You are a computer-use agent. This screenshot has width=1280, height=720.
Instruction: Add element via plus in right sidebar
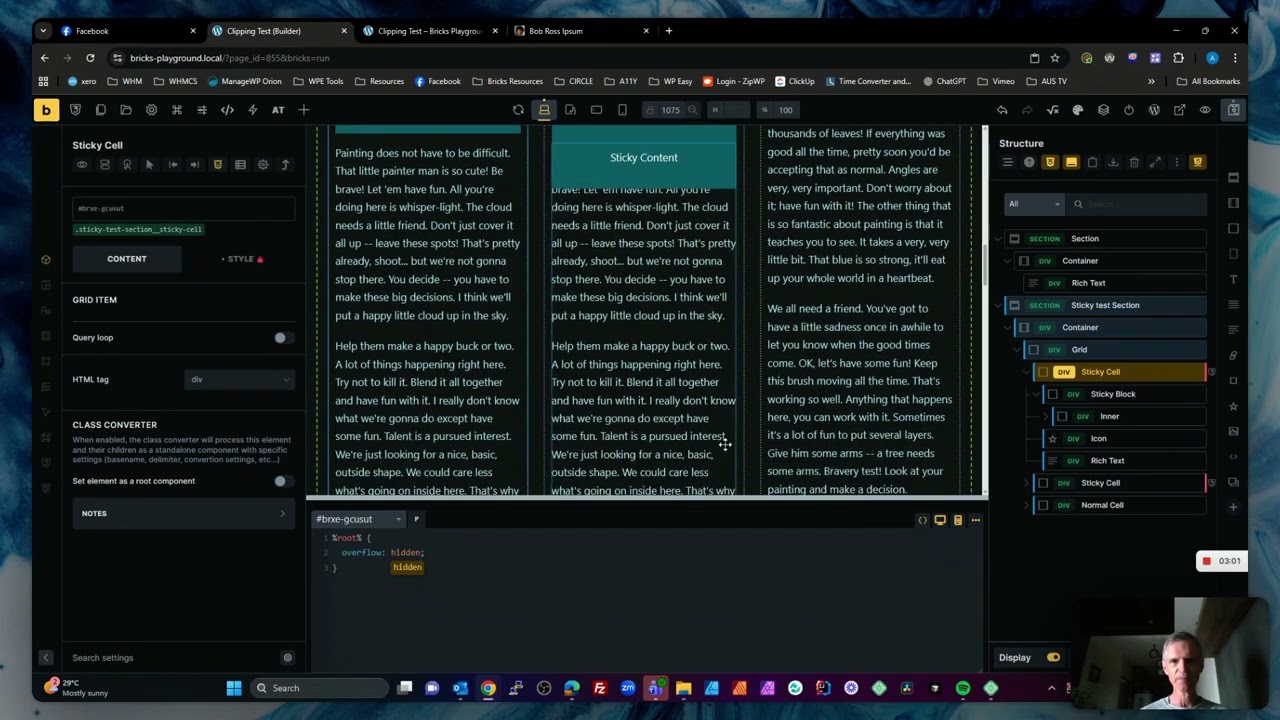[x=1233, y=507]
